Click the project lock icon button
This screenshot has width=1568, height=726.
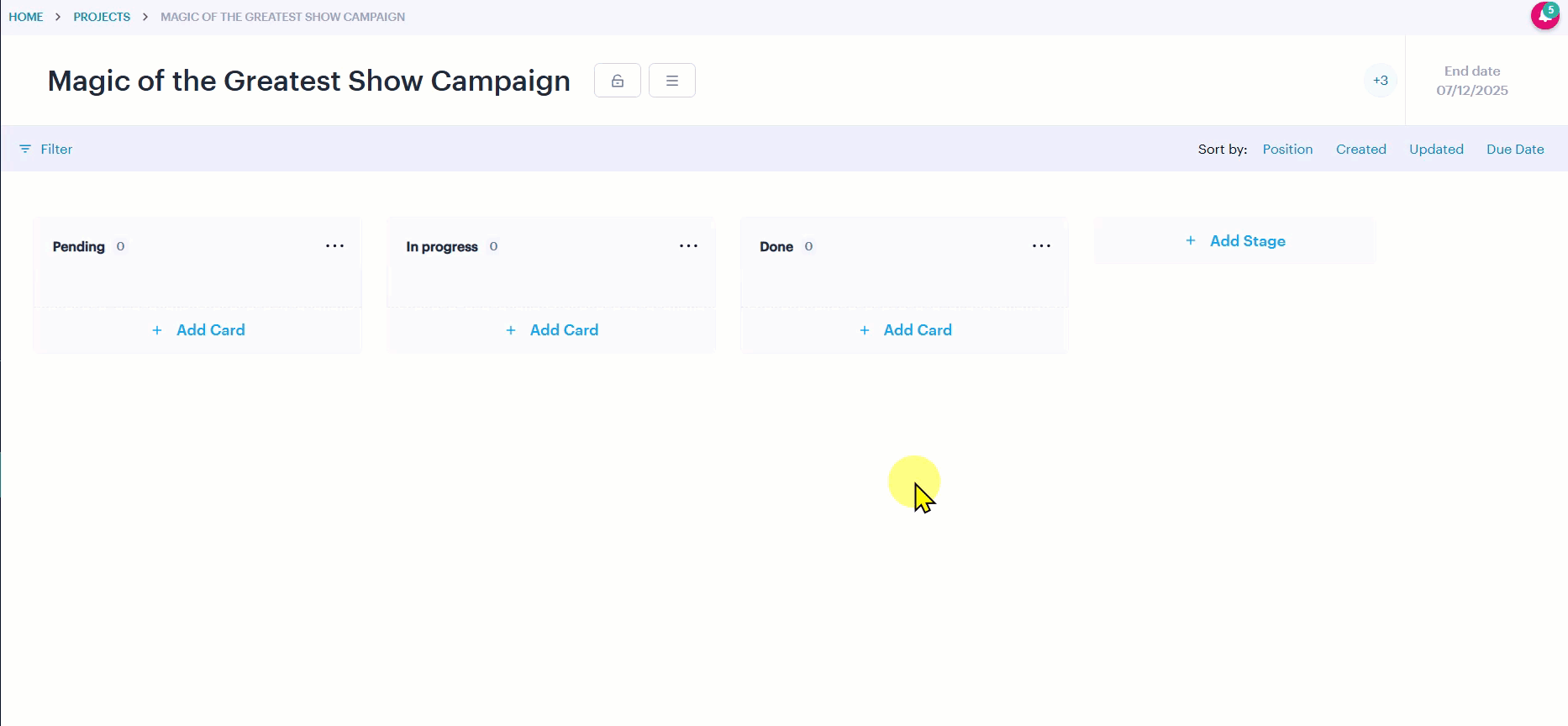click(x=618, y=81)
